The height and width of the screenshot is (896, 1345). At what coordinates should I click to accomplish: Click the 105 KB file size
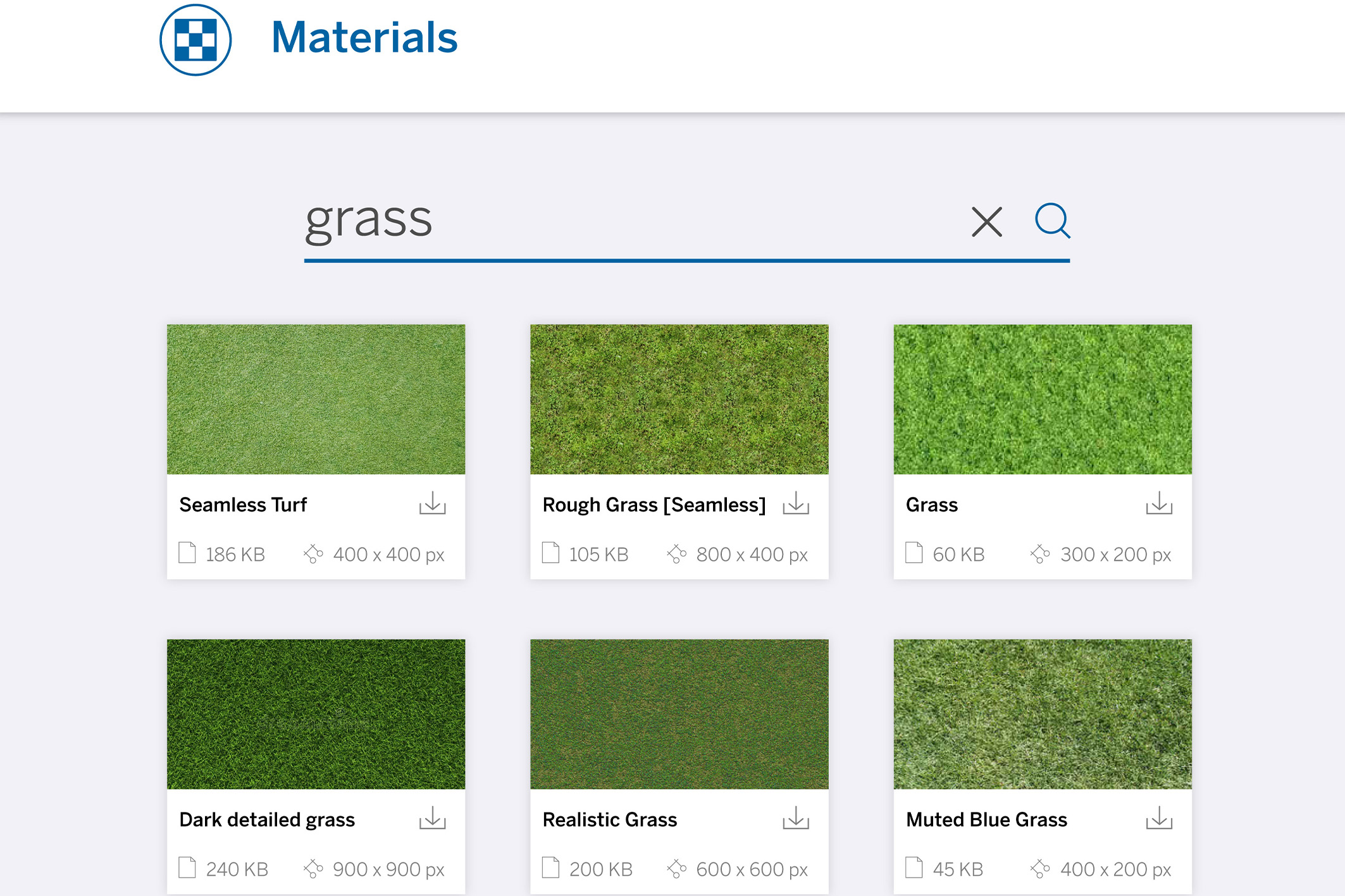click(x=598, y=555)
